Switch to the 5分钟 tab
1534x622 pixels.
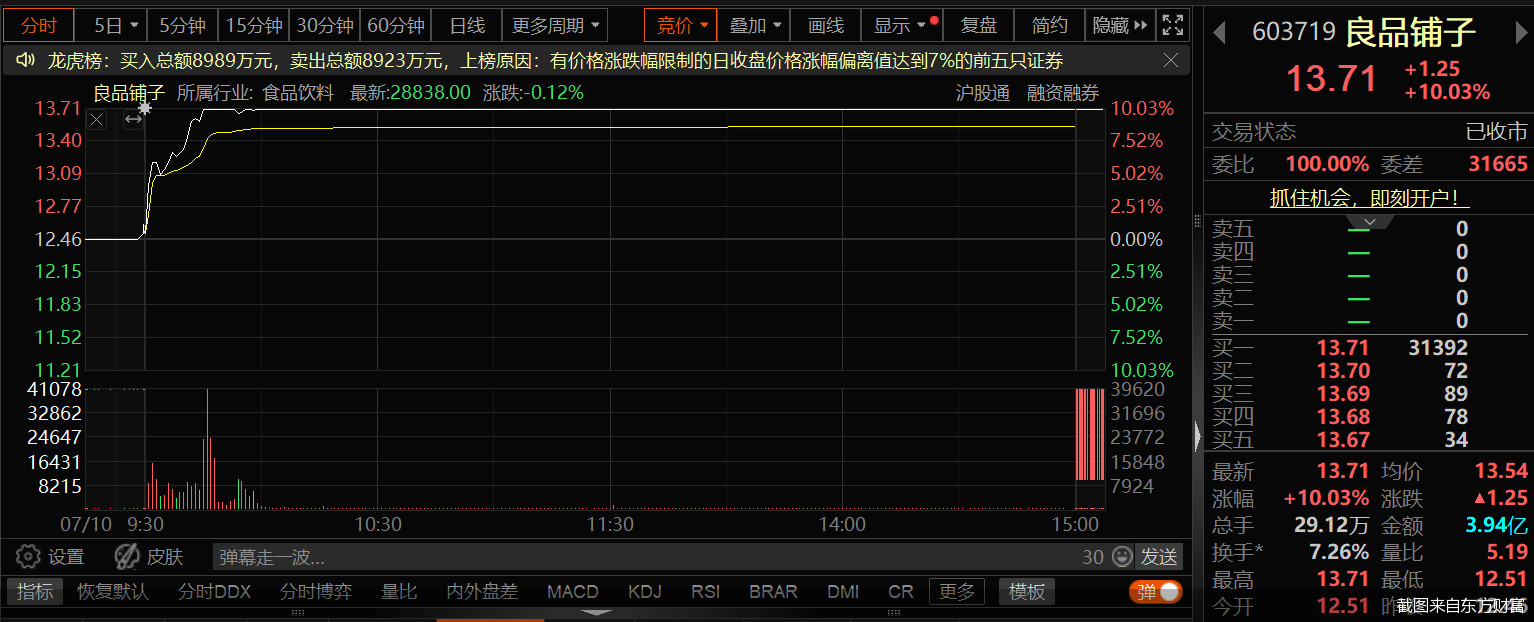point(182,25)
